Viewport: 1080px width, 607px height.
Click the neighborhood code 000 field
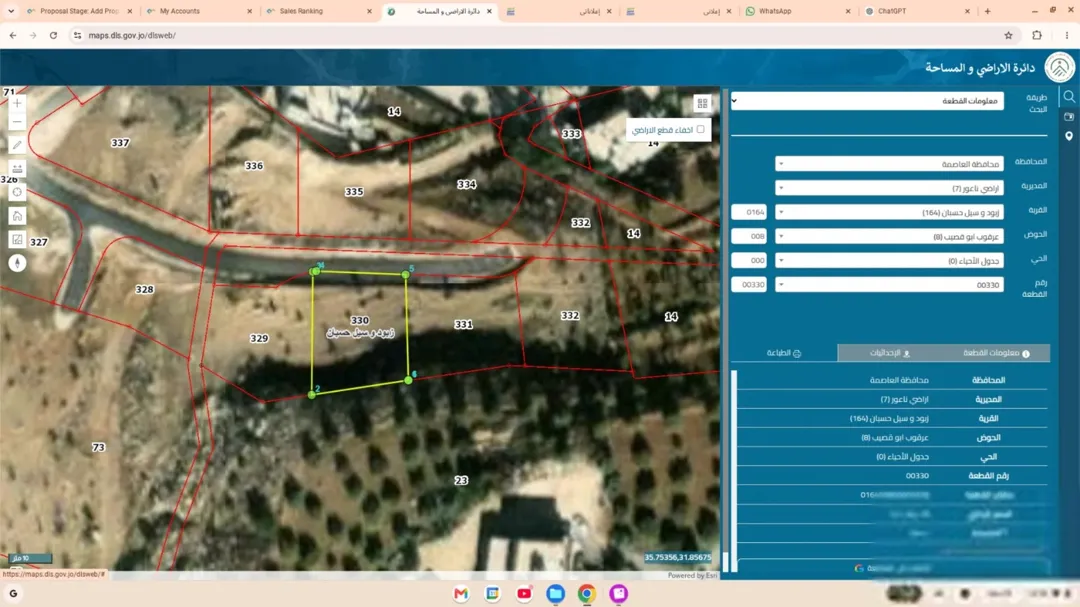[x=749, y=260]
